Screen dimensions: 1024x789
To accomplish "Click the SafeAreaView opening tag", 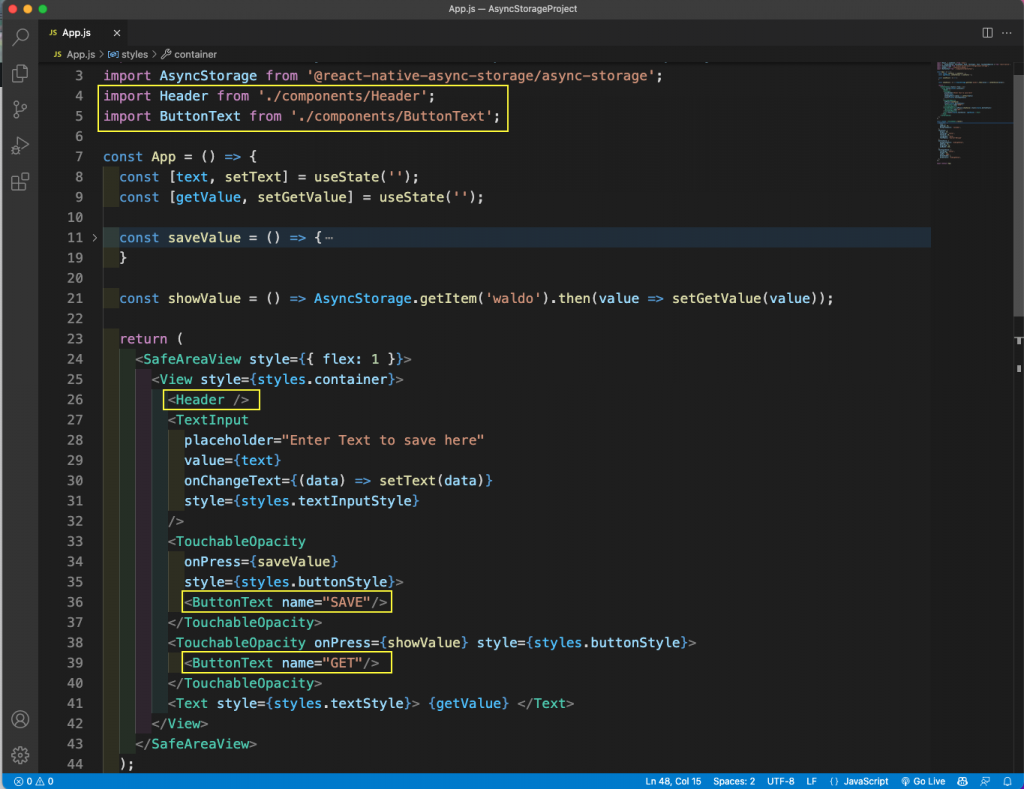I will [x=273, y=359].
